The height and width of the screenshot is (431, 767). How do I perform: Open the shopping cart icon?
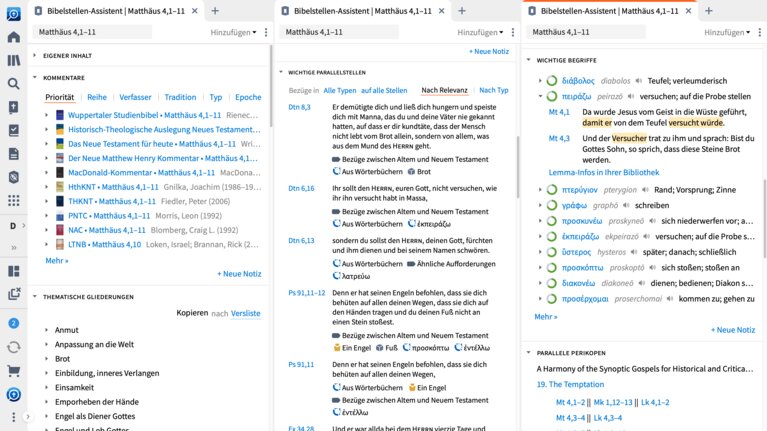tap(14, 371)
